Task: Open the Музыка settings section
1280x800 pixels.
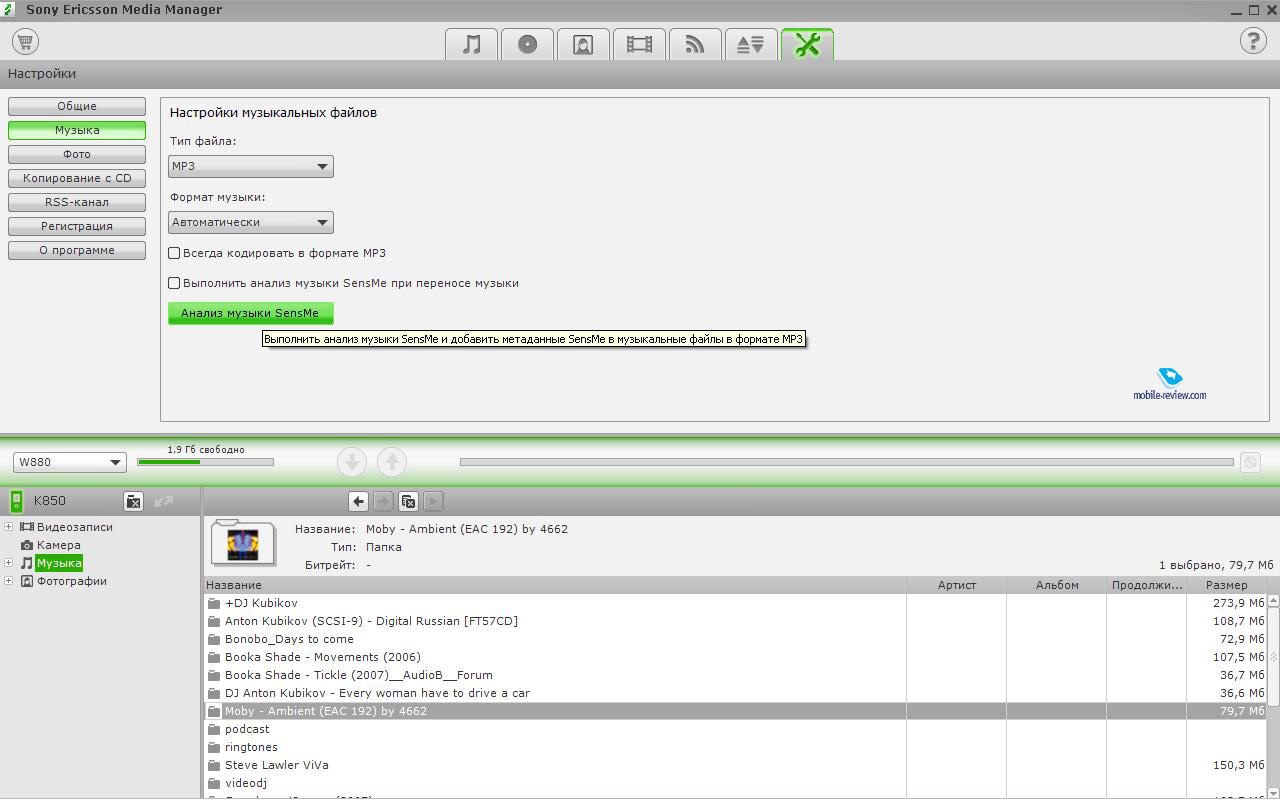Action: click(77, 130)
